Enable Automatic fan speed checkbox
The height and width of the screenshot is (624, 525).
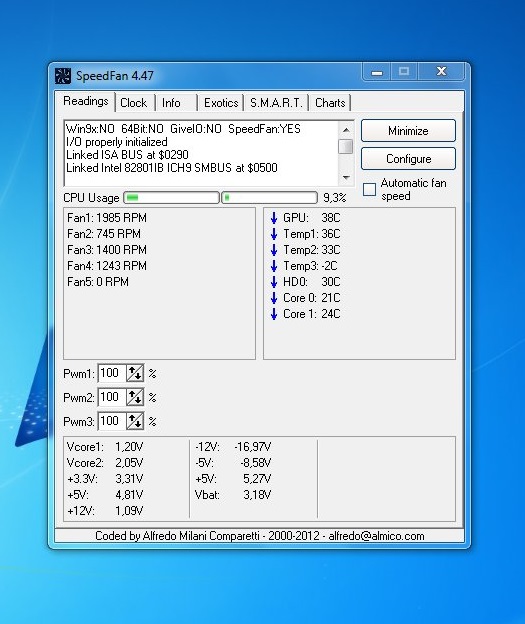click(369, 189)
